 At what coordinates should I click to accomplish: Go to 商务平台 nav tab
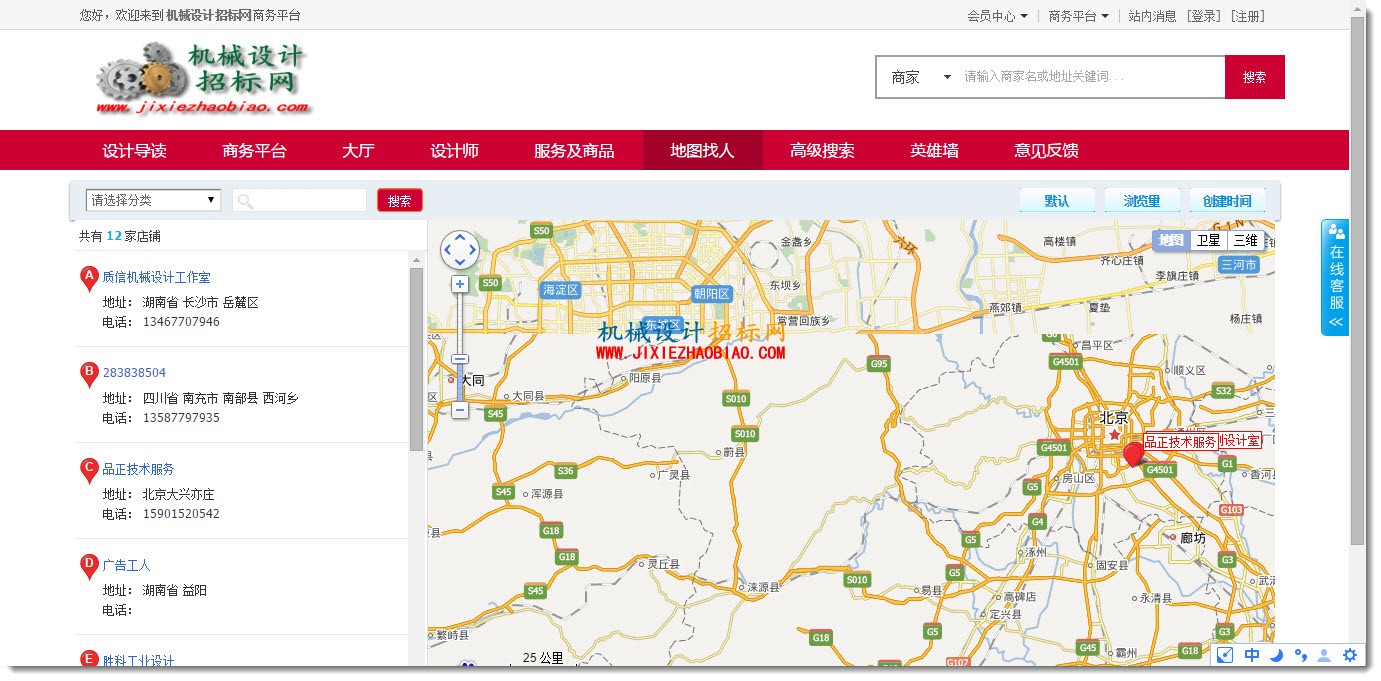(254, 151)
